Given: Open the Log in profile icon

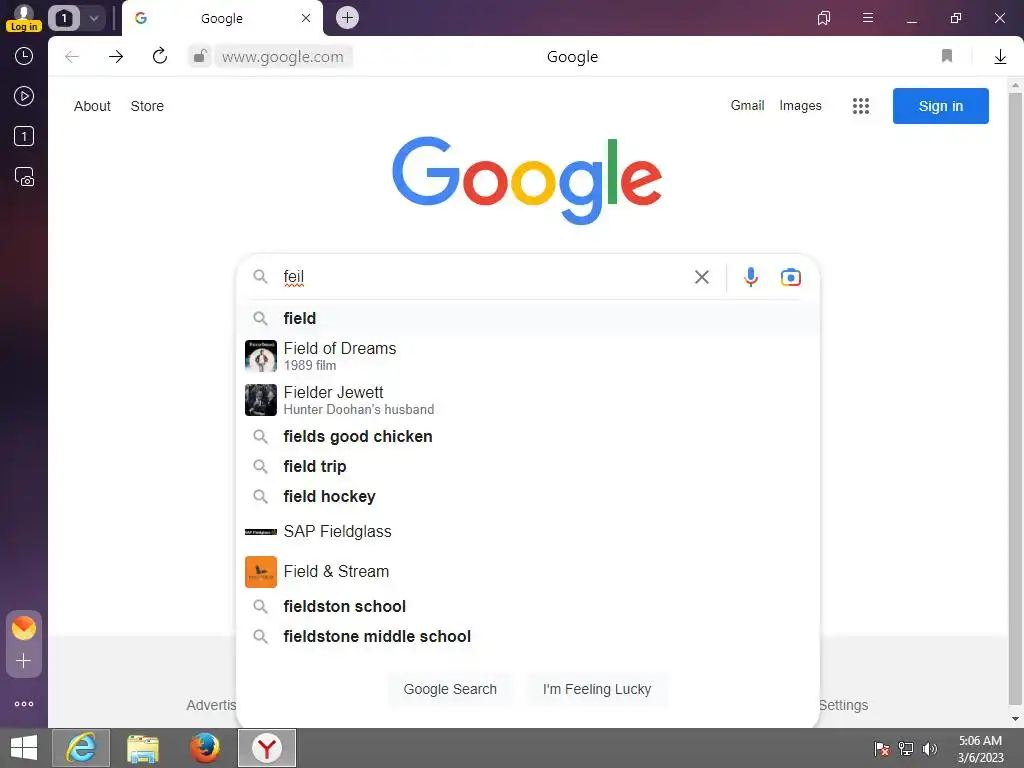Looking at the screenshot, I should [x=24, y=18].
